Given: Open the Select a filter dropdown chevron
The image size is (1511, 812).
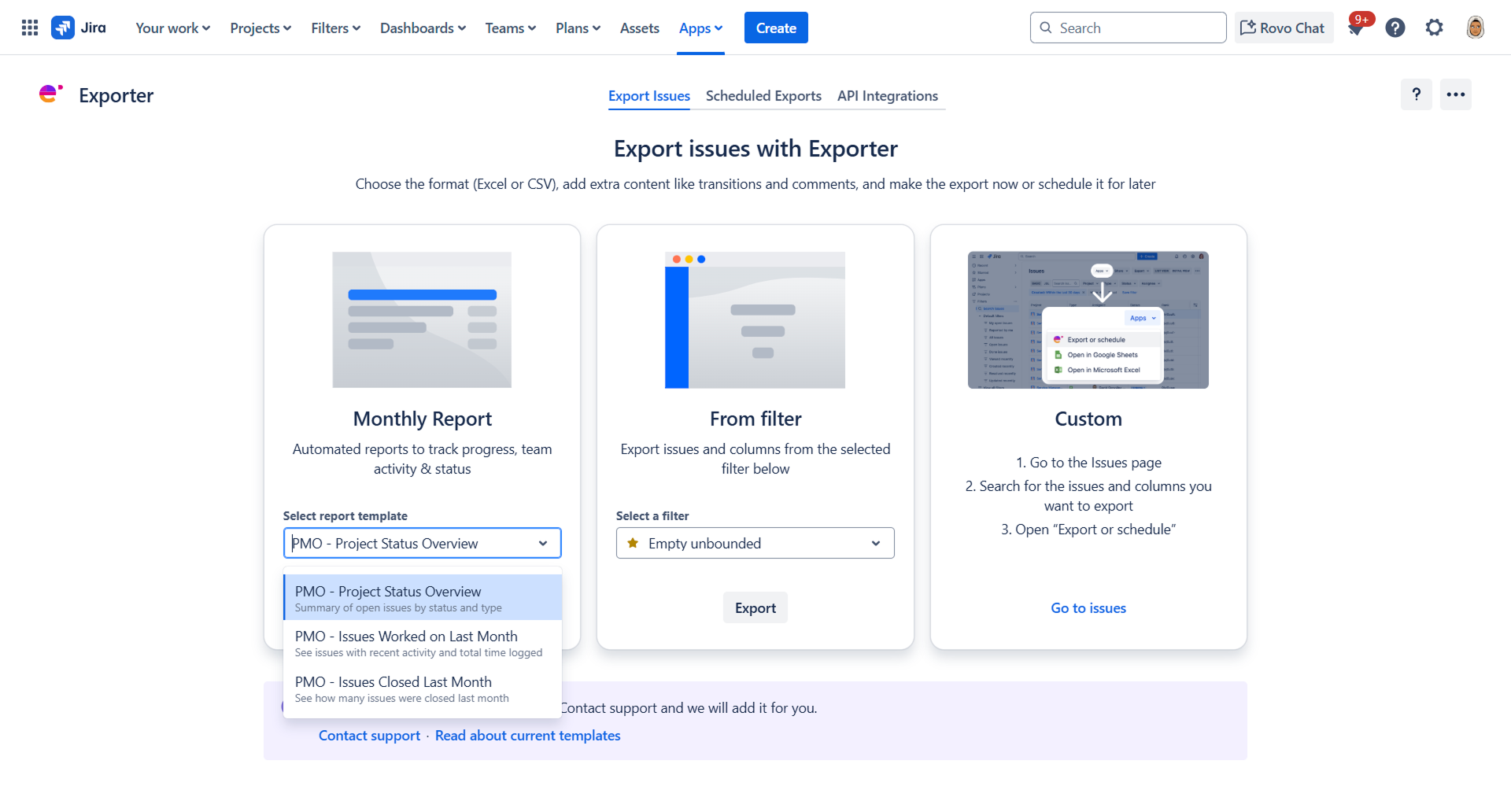Looking at the screenshot, I should pos(876,543).
